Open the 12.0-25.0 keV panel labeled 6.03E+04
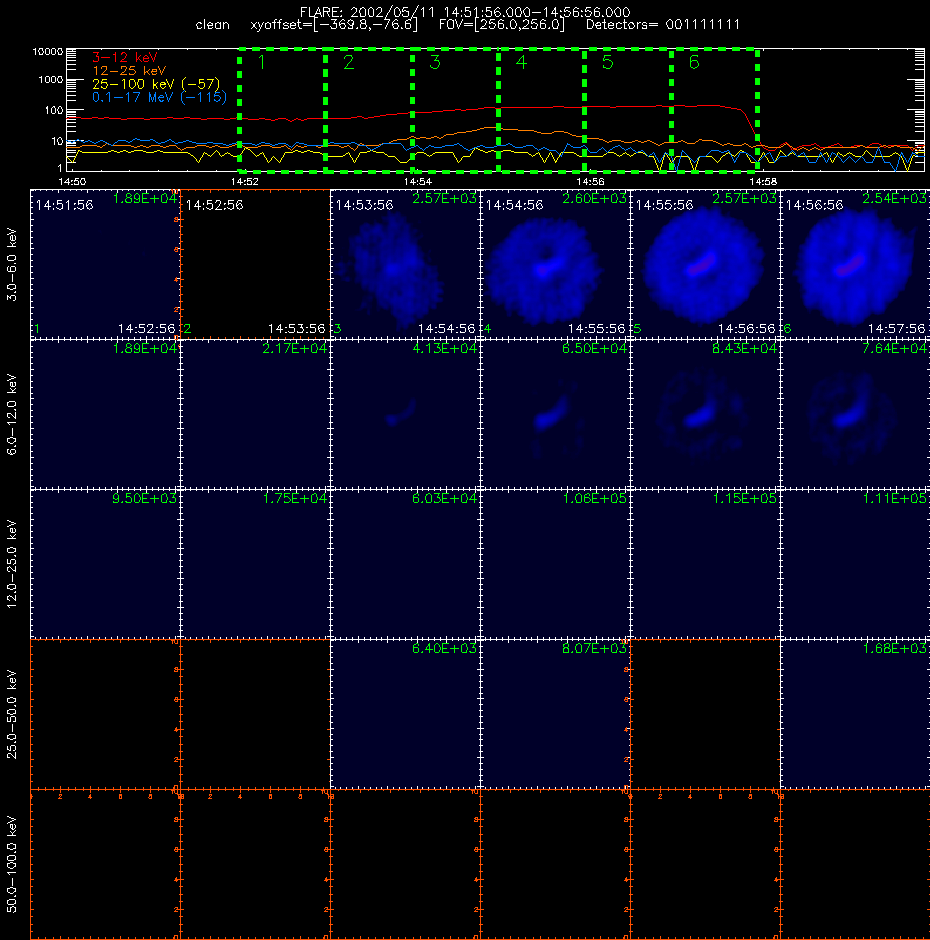 (405, 564)
